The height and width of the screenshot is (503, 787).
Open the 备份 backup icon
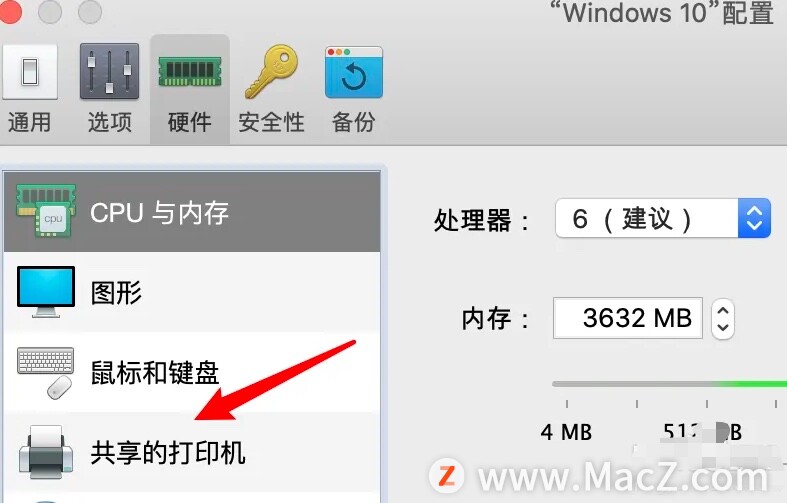pos(354,72)
